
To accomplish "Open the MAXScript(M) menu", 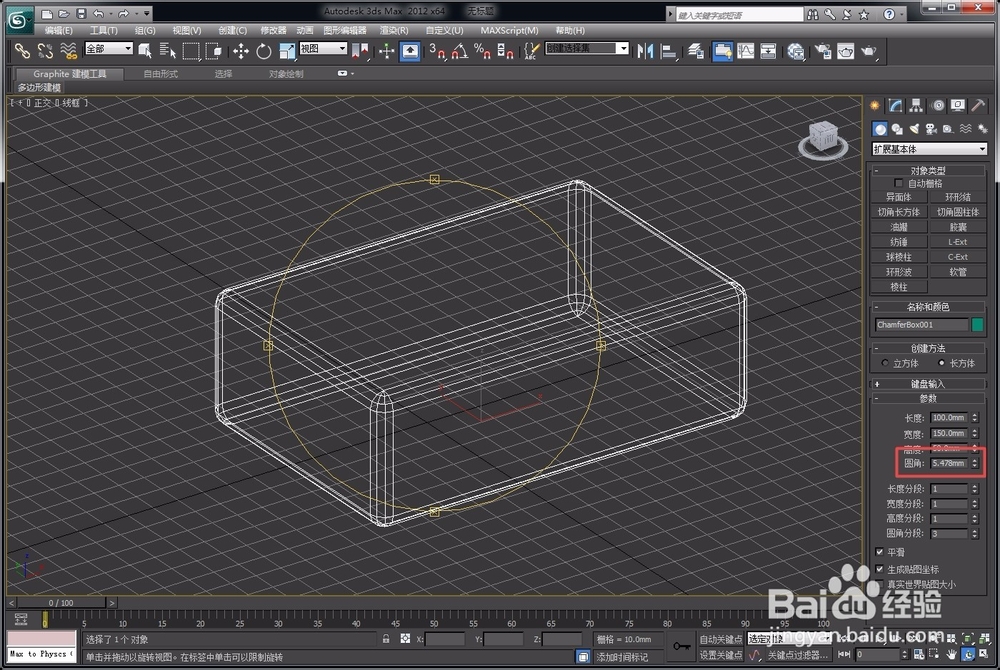I will click(x=510, y=30).
